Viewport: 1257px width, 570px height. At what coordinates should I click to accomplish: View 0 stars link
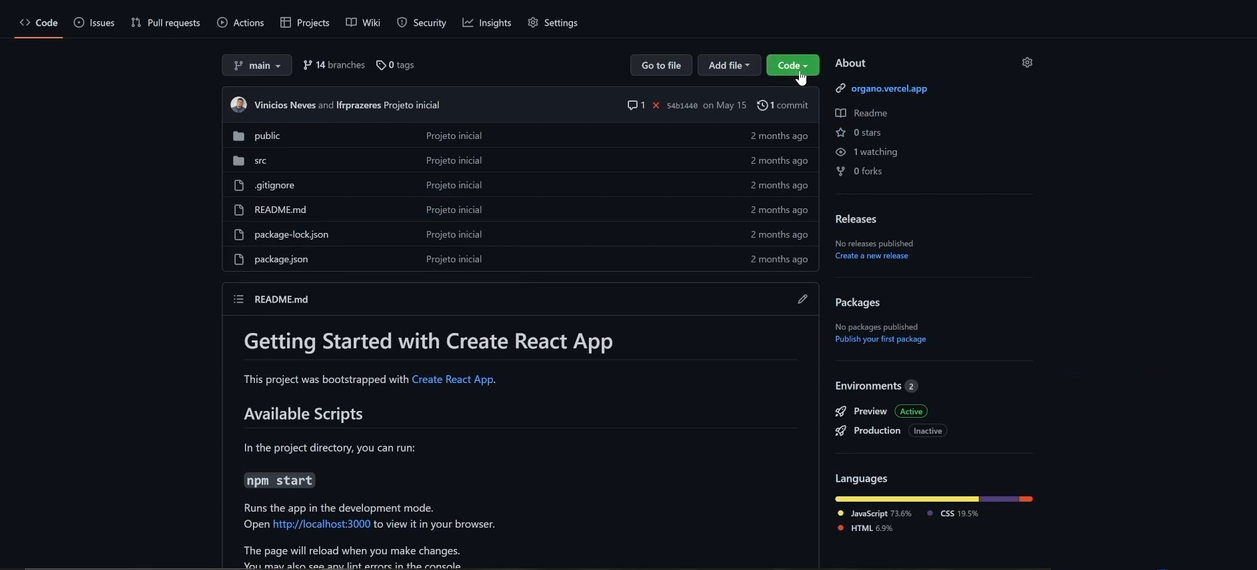[x=867, y=132]
